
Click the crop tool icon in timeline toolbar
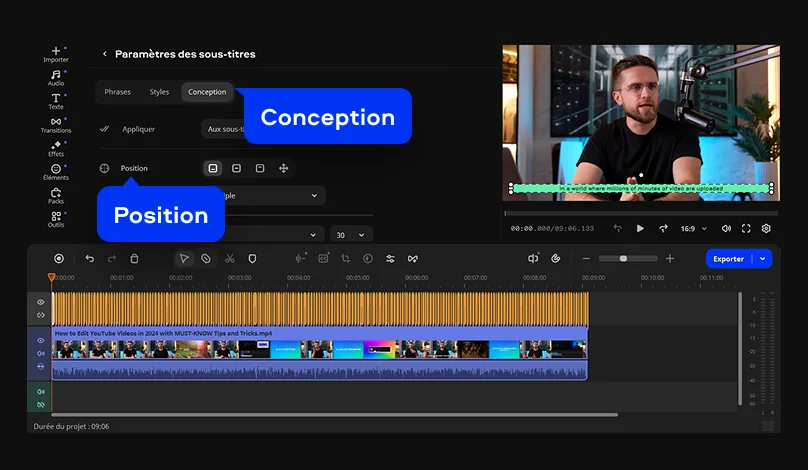345,258
